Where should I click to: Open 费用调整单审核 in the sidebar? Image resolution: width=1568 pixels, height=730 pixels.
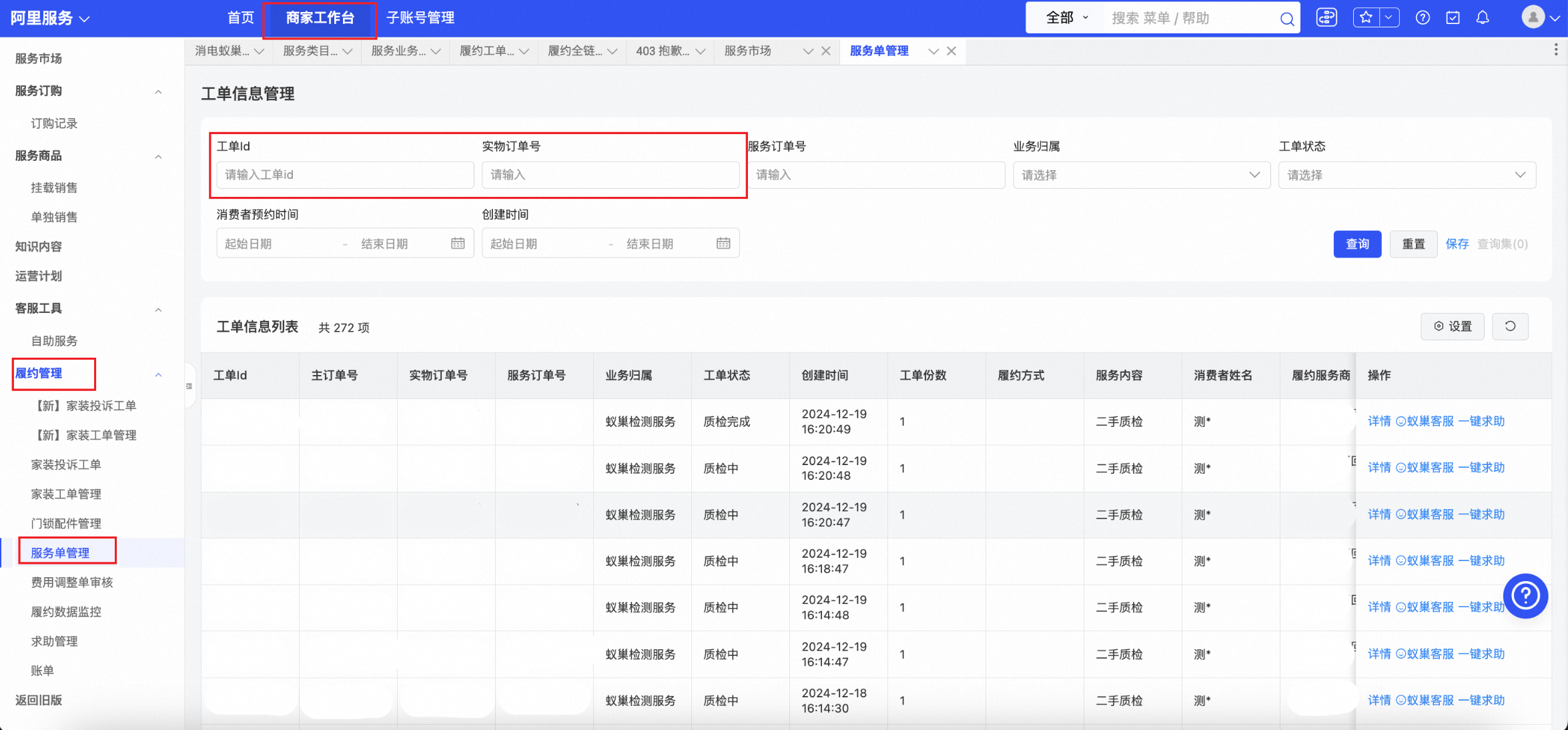(72, 582)
